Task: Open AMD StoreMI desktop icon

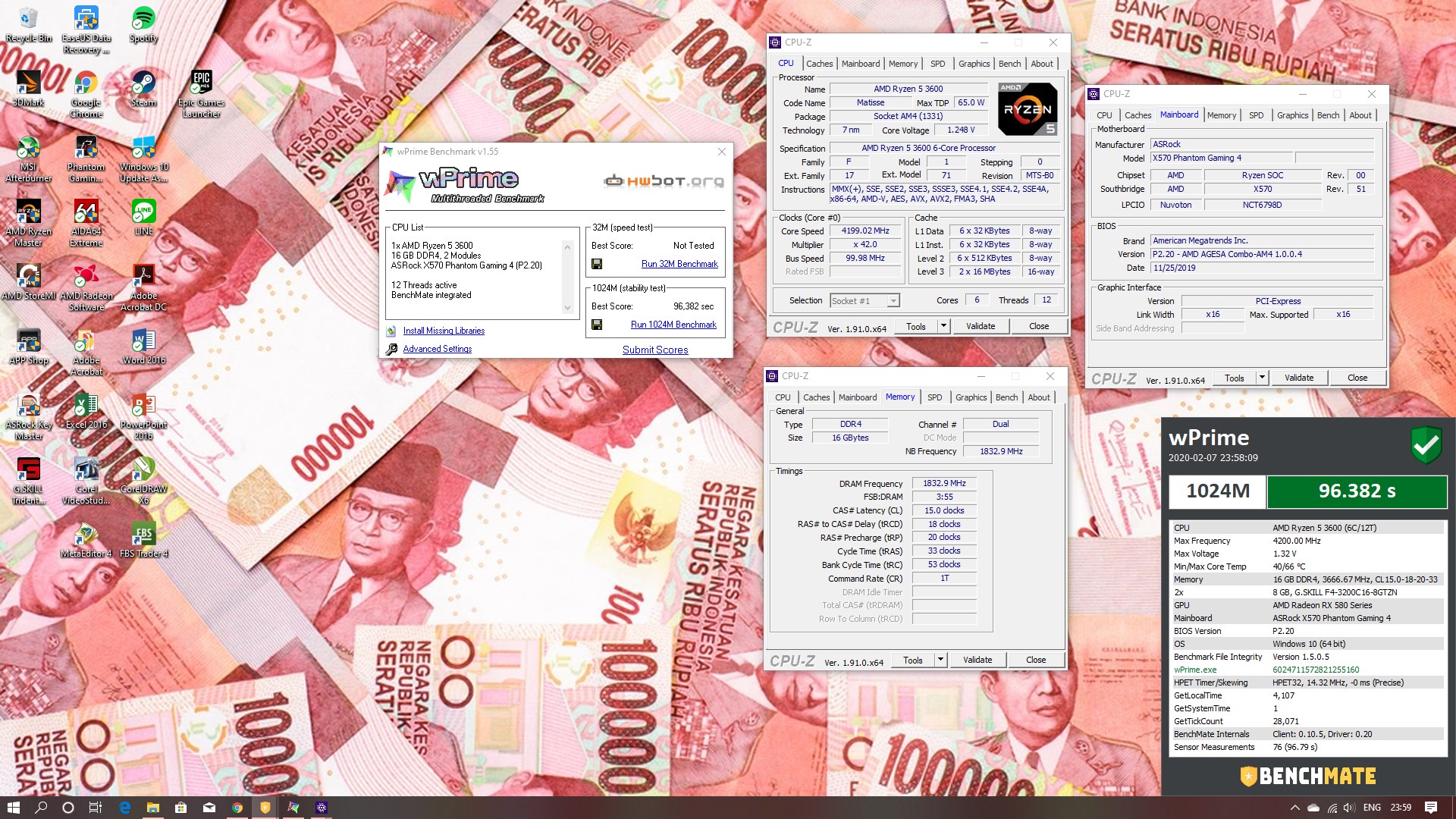Action: [29, 282]
